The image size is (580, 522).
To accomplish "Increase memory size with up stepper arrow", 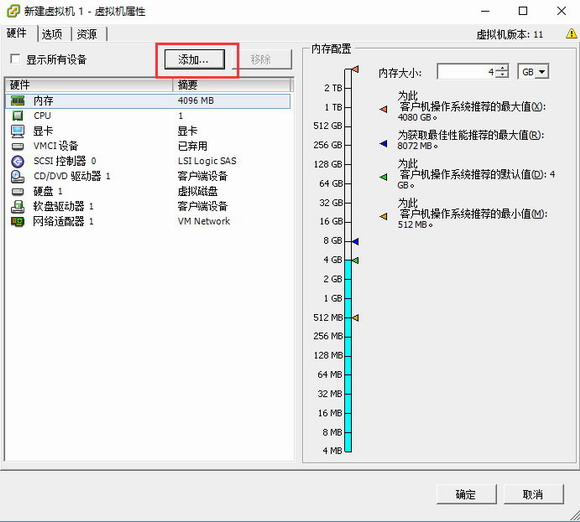I will [x=502, y=68].
